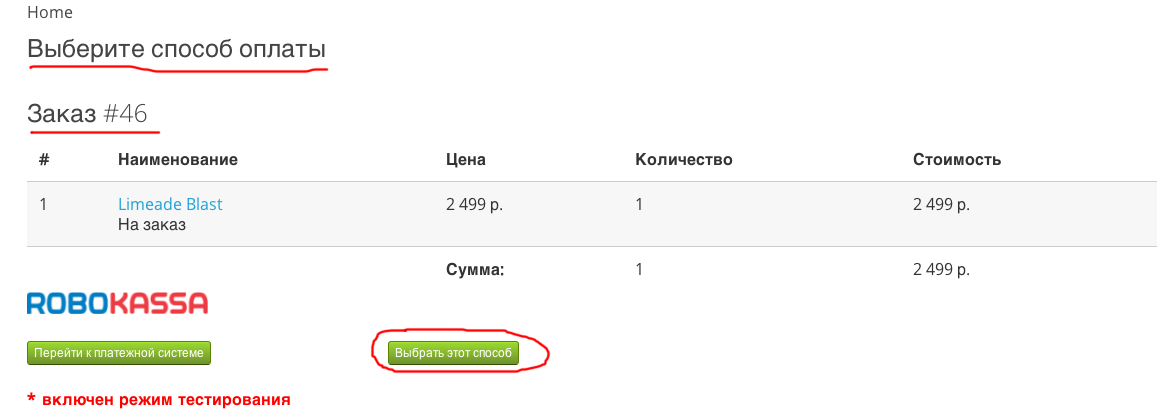
Task: Click the test mode warning in red
Action: [x=159, y=400]
